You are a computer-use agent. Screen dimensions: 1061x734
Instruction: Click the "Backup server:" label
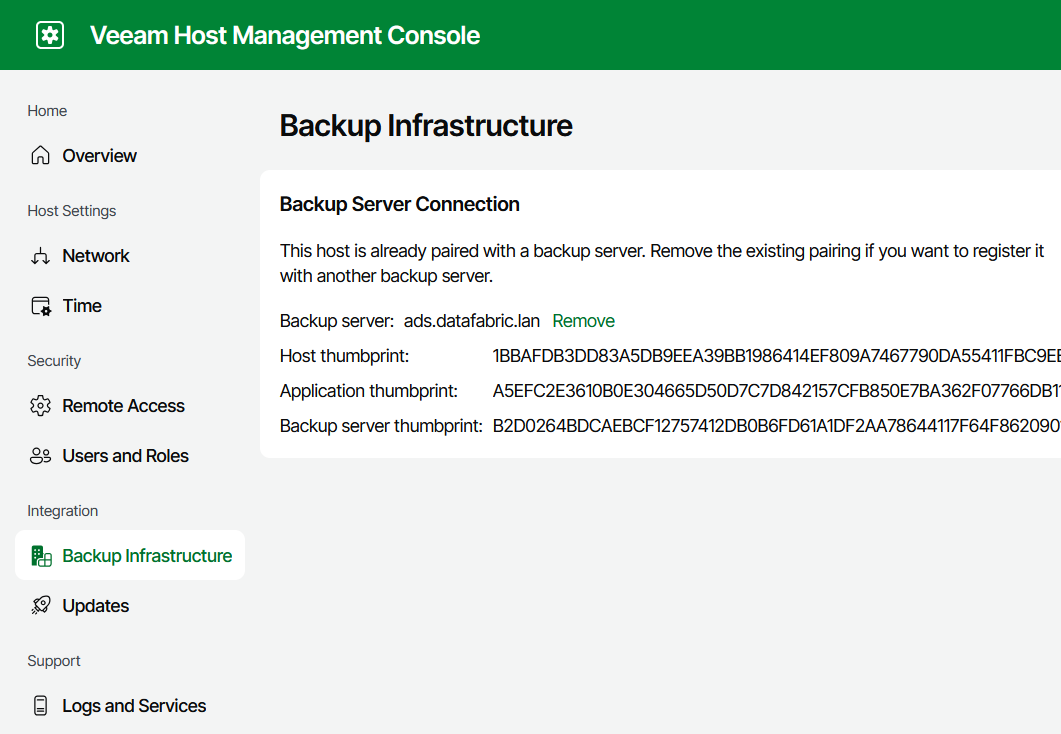pyautogui.click(x=337, y=321)
